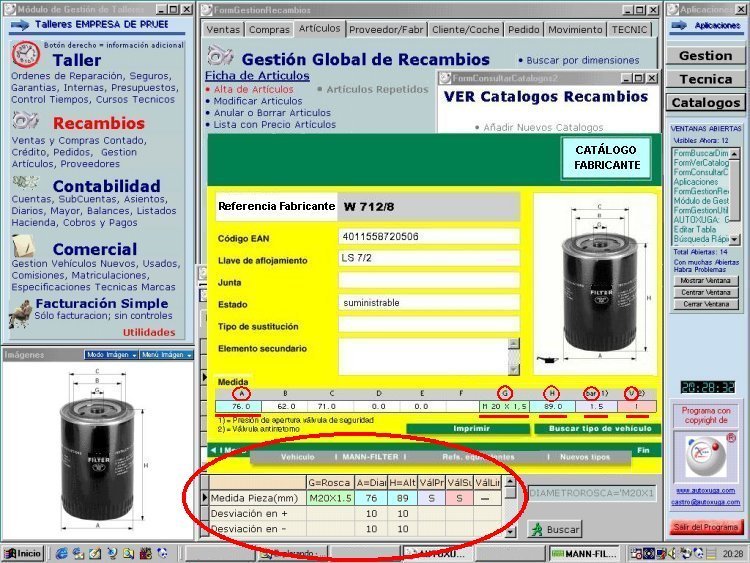Select the Vehículo tab in catalog bar
The width and height of the screenshot is (750, 563).
coord(297,457)
